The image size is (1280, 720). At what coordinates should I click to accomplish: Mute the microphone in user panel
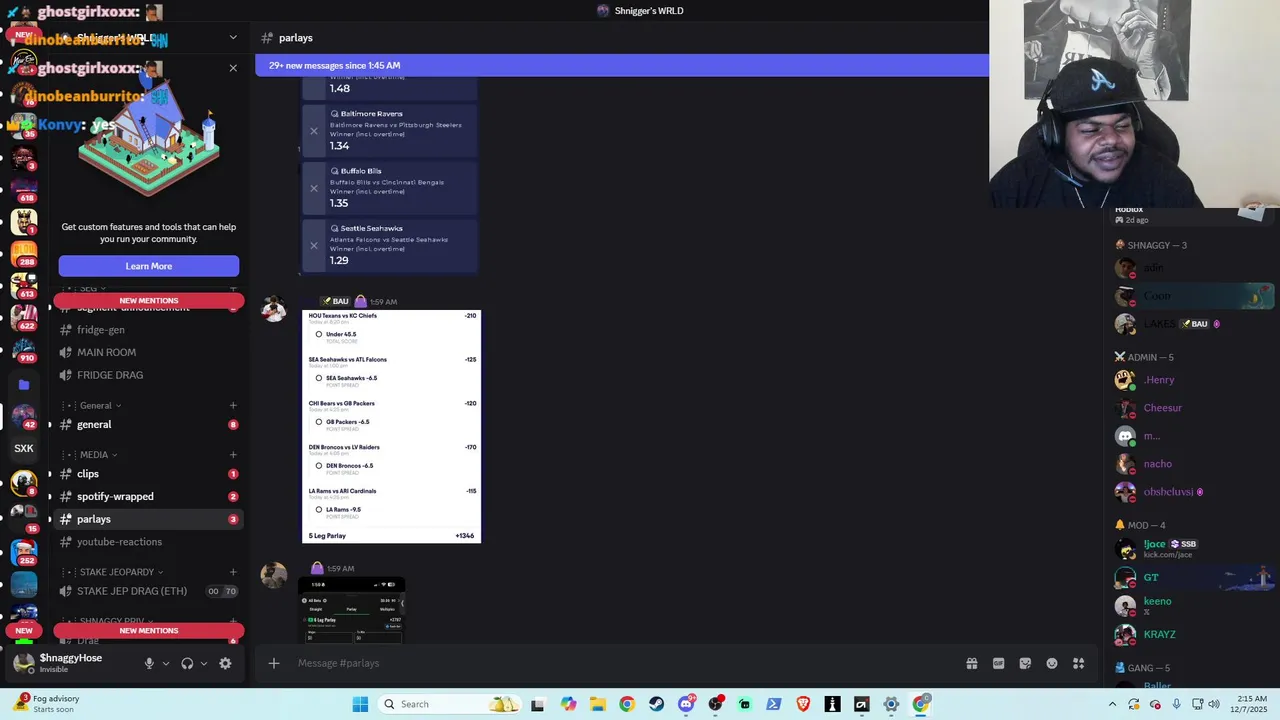149,663
